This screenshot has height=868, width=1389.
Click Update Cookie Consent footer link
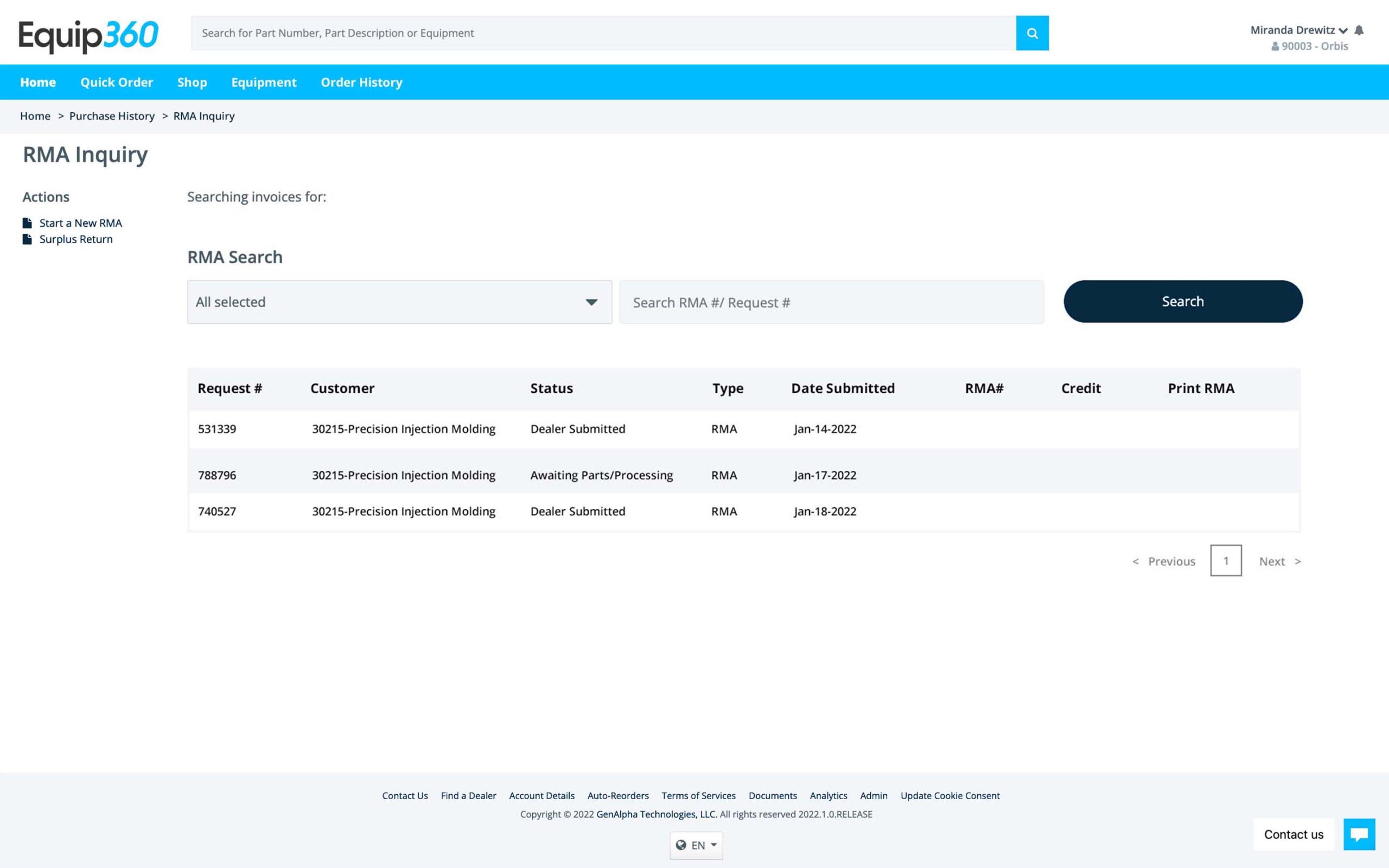coord(950,796)
